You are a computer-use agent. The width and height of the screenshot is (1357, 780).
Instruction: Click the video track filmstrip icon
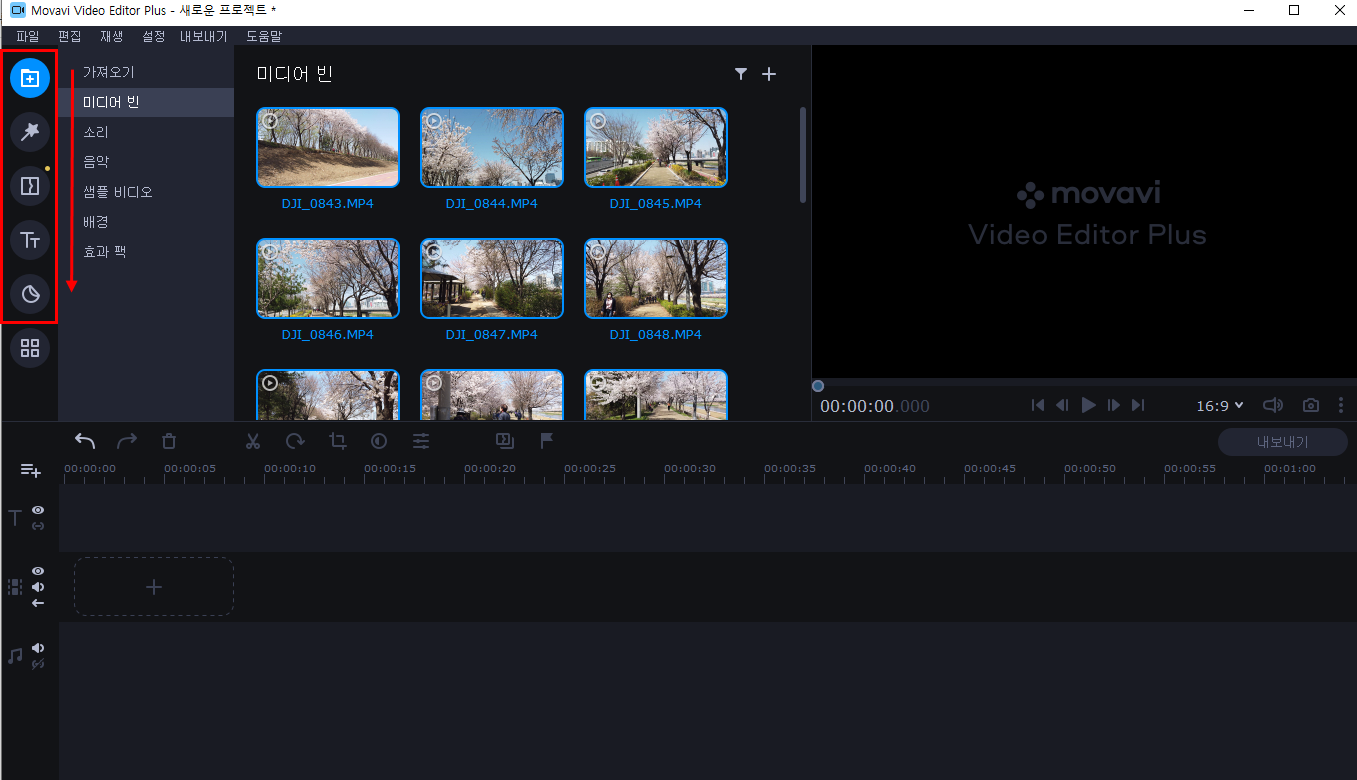pyautogui.click(x=15, y=587)
